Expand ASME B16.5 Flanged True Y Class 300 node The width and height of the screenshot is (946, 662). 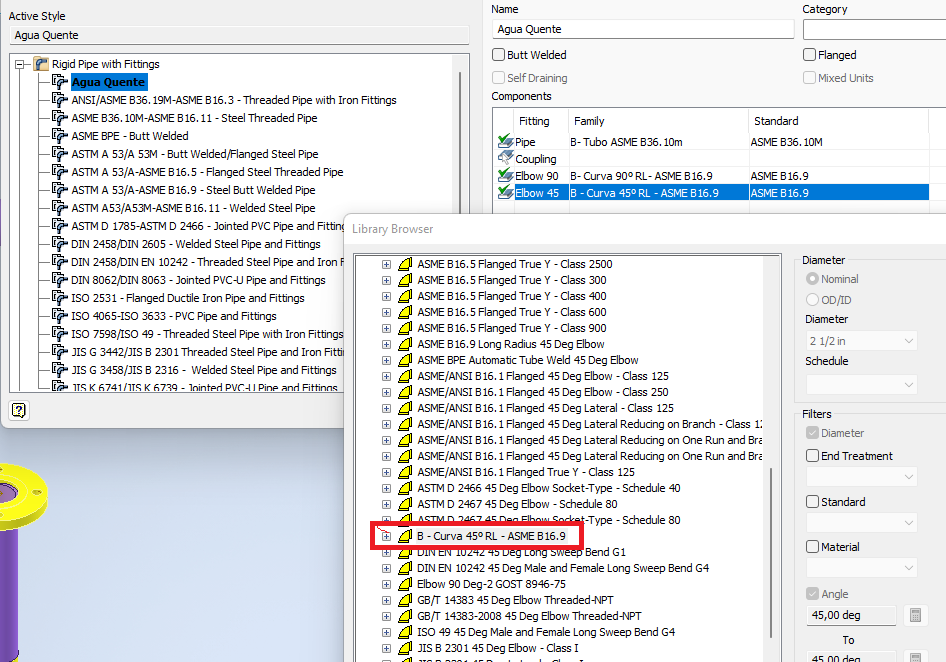coord(386,281)
